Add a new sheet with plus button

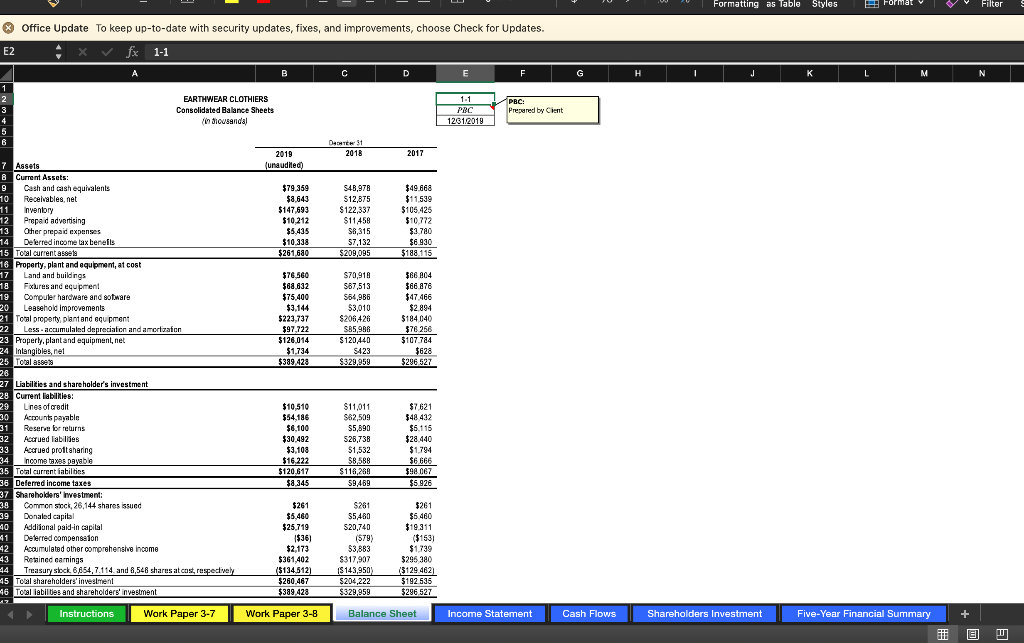pos(965,614)
